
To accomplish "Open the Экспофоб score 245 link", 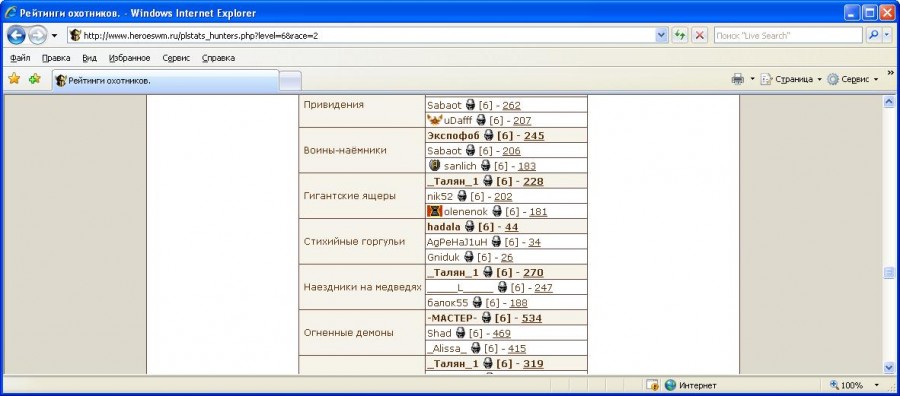I will (x=534, y=136).
